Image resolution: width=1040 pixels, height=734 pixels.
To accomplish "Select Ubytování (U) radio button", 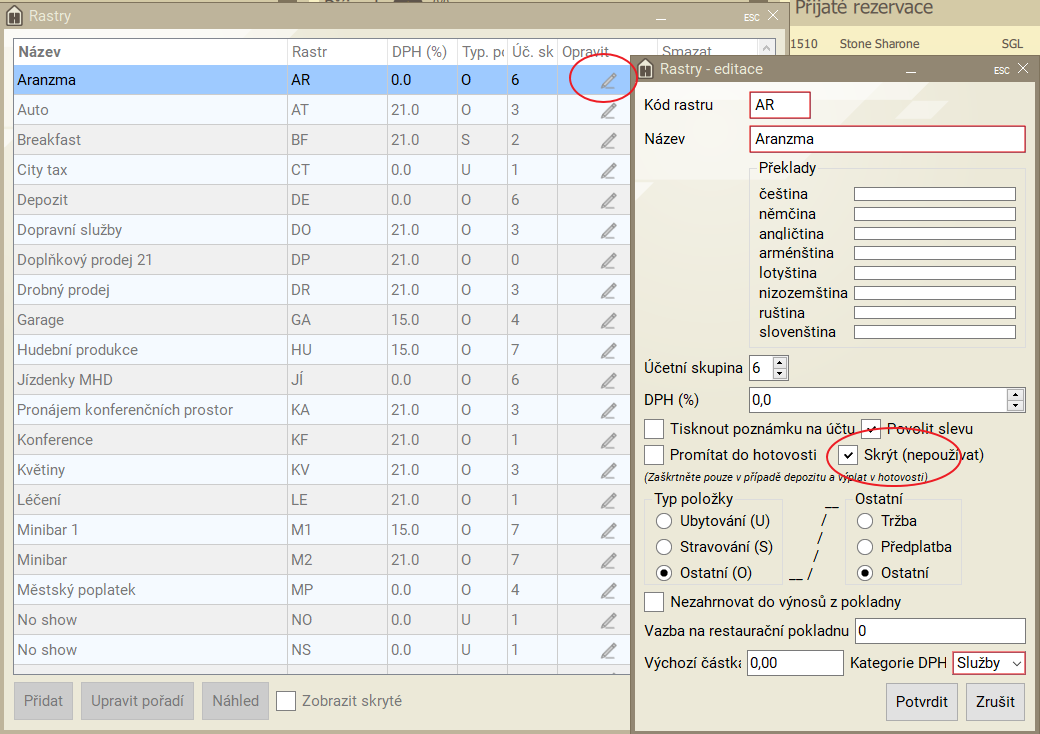I will coord(664,521).
